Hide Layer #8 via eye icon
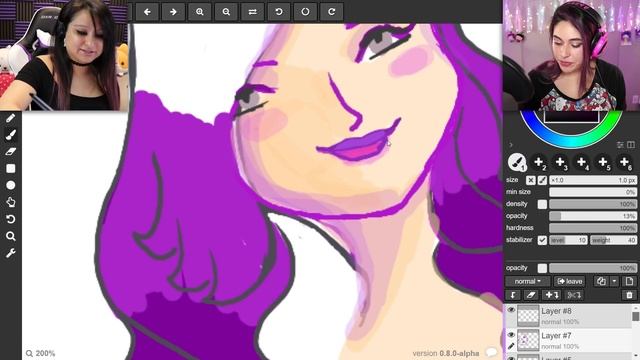 (x=511, y=310)
